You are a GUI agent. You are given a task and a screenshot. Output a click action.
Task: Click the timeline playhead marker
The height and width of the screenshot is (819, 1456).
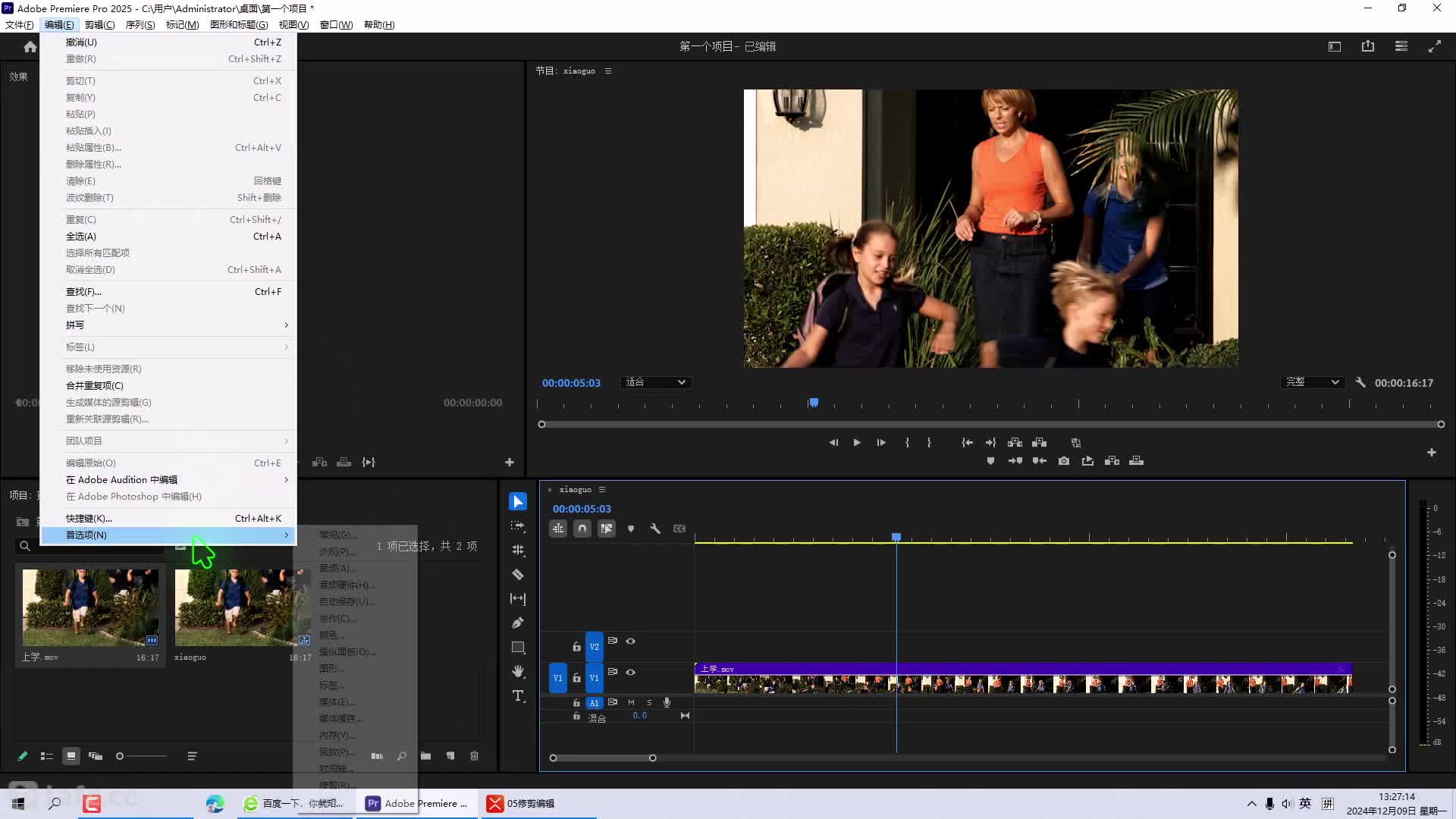point(896,537)
